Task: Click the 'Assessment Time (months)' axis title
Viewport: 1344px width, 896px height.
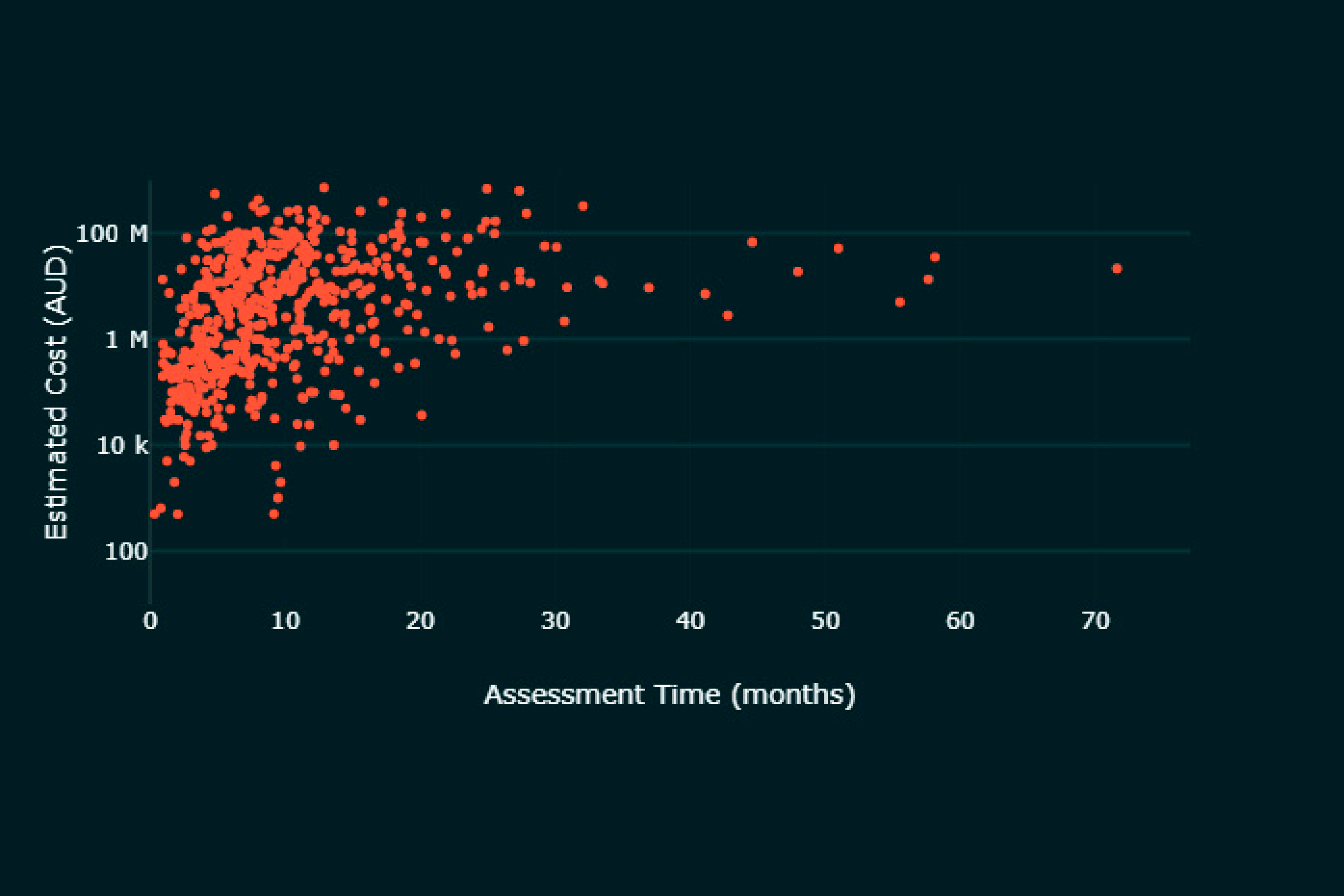Action: point(670,695)
